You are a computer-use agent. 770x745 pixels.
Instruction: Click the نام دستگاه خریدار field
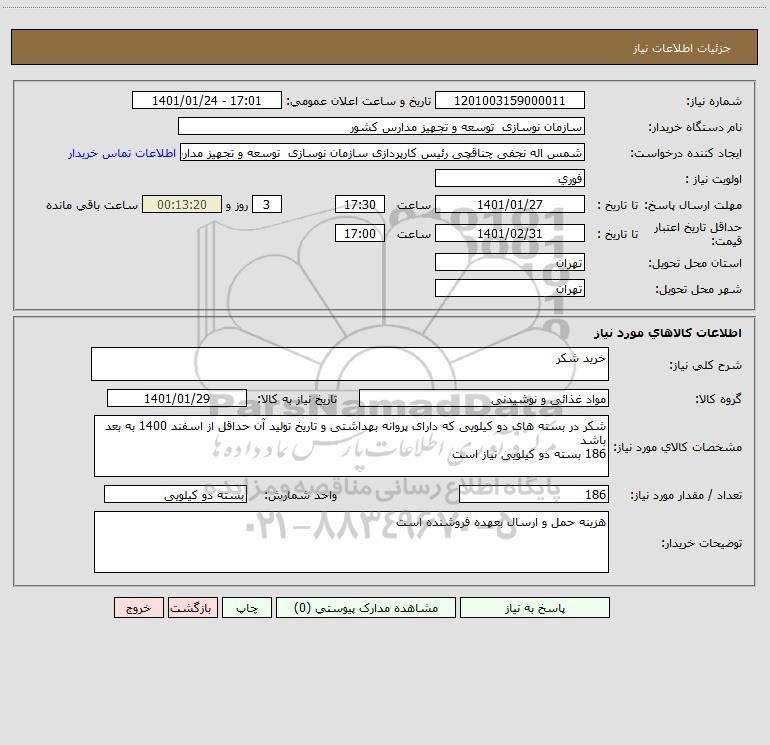[x=381, y=126]
